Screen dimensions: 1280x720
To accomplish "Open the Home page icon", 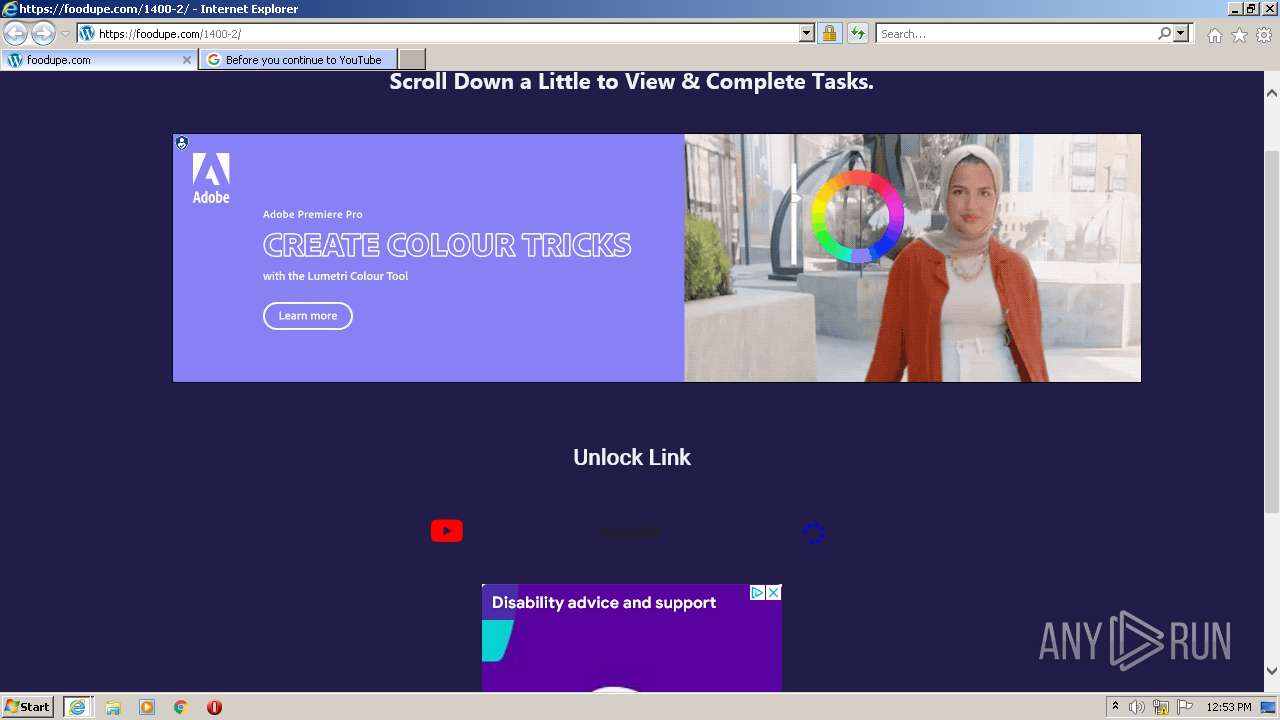I will click(x=1214, y=35).
